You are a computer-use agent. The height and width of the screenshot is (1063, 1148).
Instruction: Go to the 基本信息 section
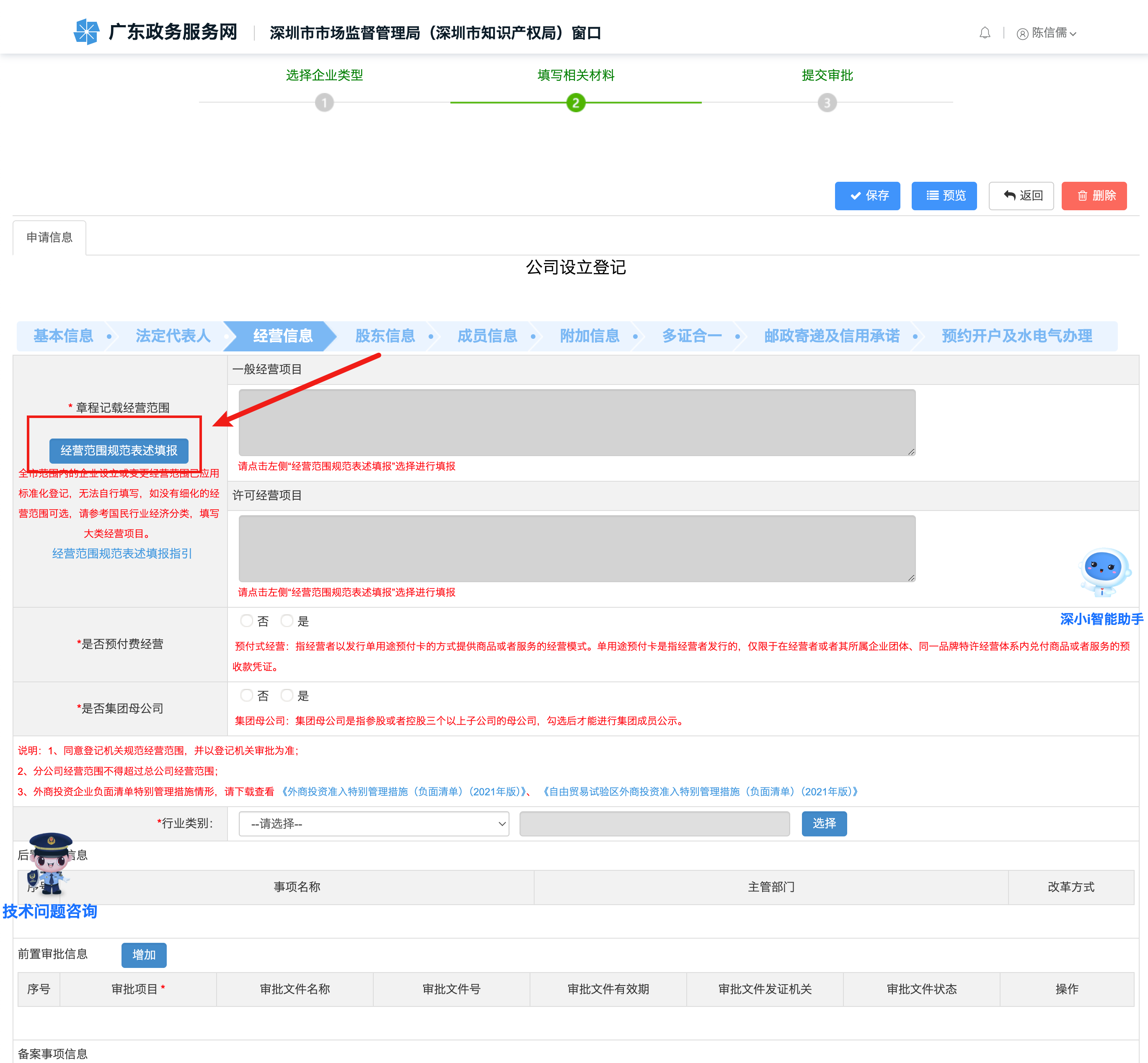(x=63, y=336)
